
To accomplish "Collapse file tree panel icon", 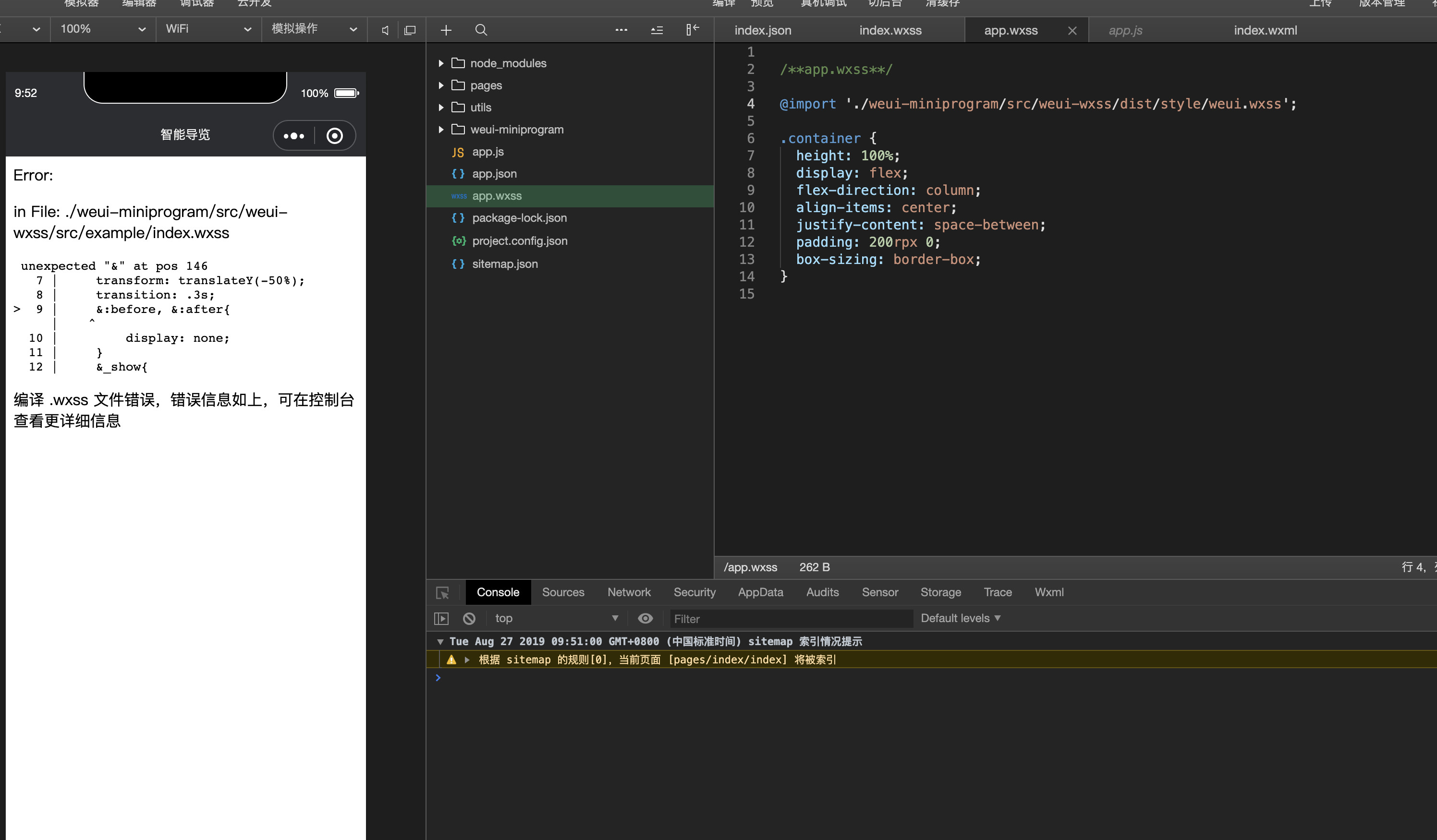I will click(x=692, y=30).
